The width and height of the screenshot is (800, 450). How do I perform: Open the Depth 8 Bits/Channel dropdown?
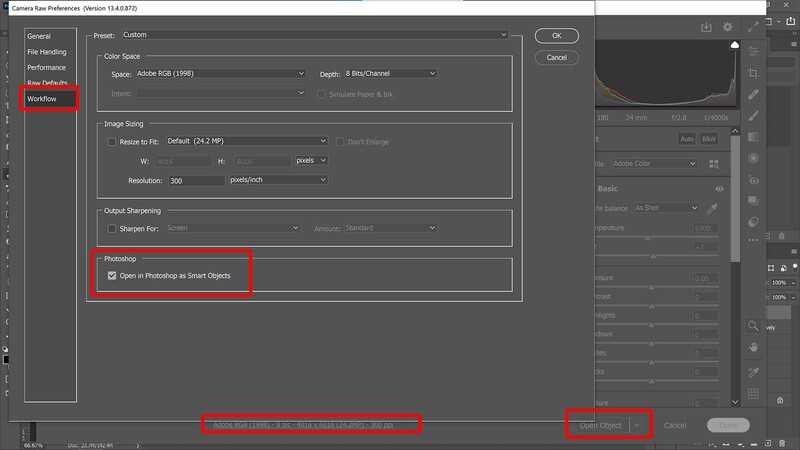point(391,73)
